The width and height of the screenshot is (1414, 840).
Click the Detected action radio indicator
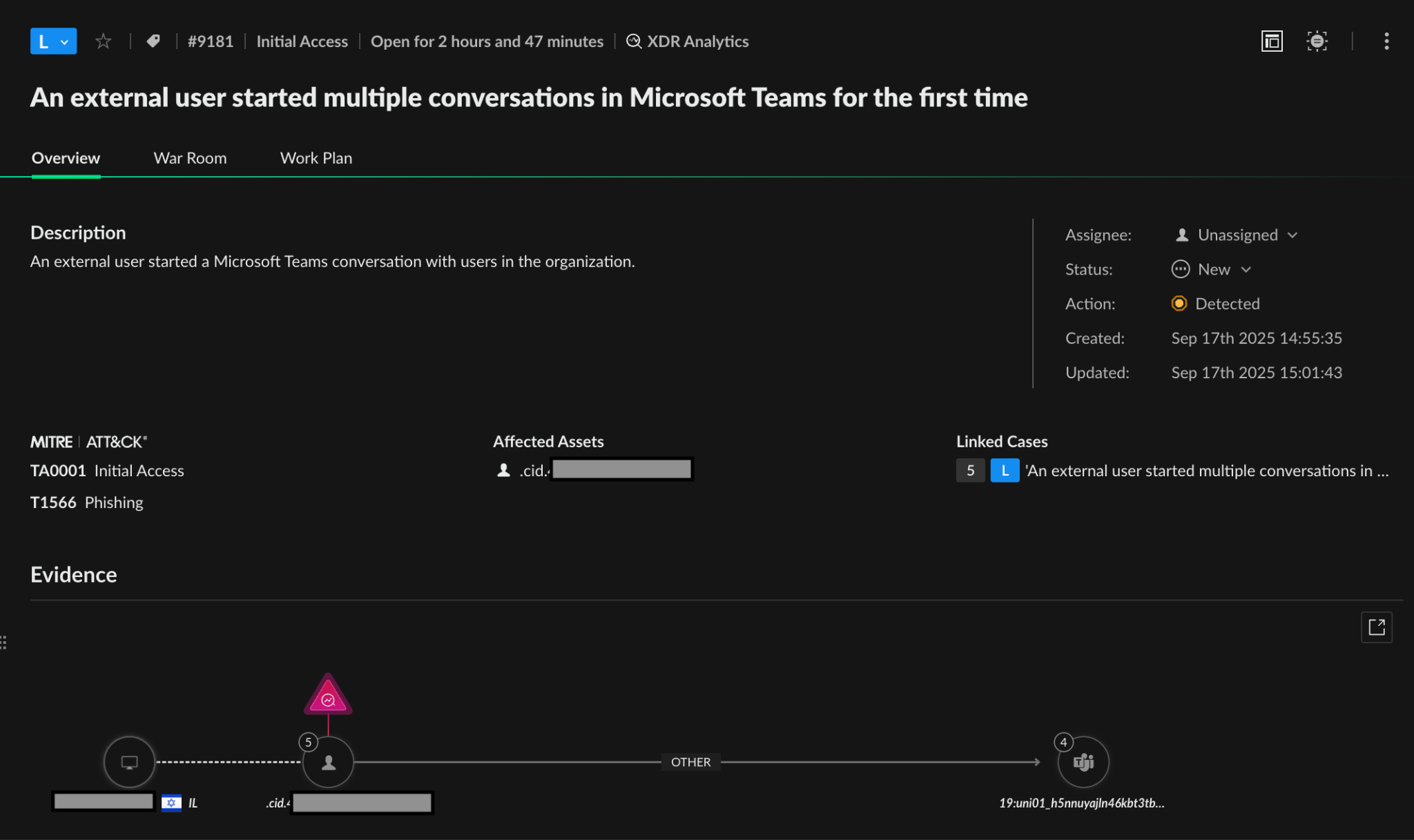(x=1179, y=304)
